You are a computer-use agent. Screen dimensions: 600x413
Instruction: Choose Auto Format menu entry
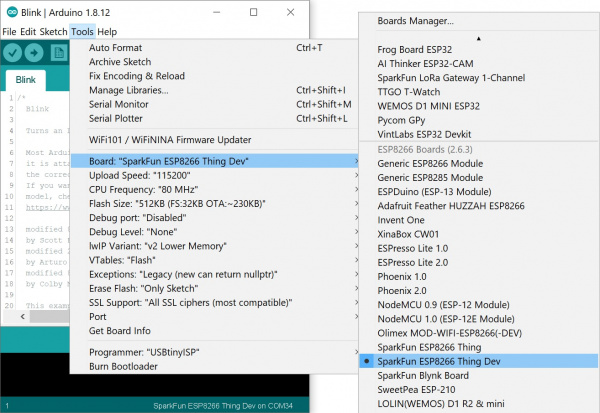click(214, 48)
